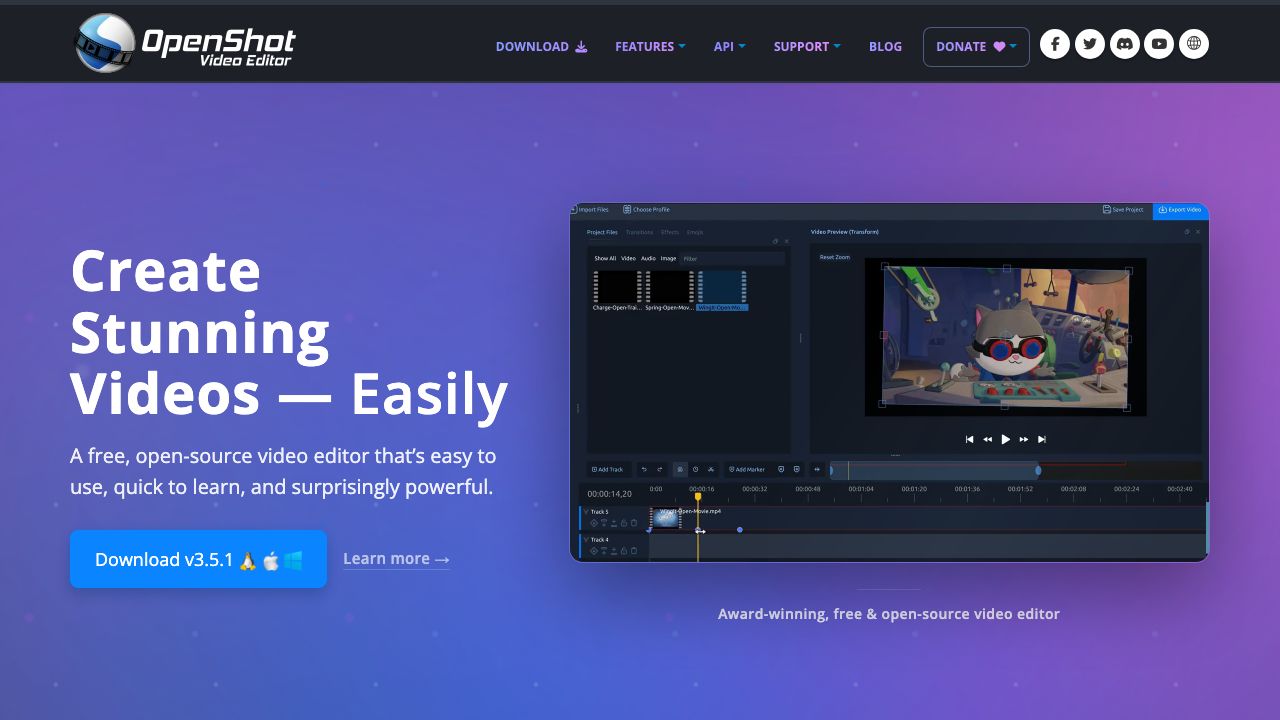Click the razor tool icon in timeline toolbar
Viewport: 1280px width, 720px height.
point(711,469)
